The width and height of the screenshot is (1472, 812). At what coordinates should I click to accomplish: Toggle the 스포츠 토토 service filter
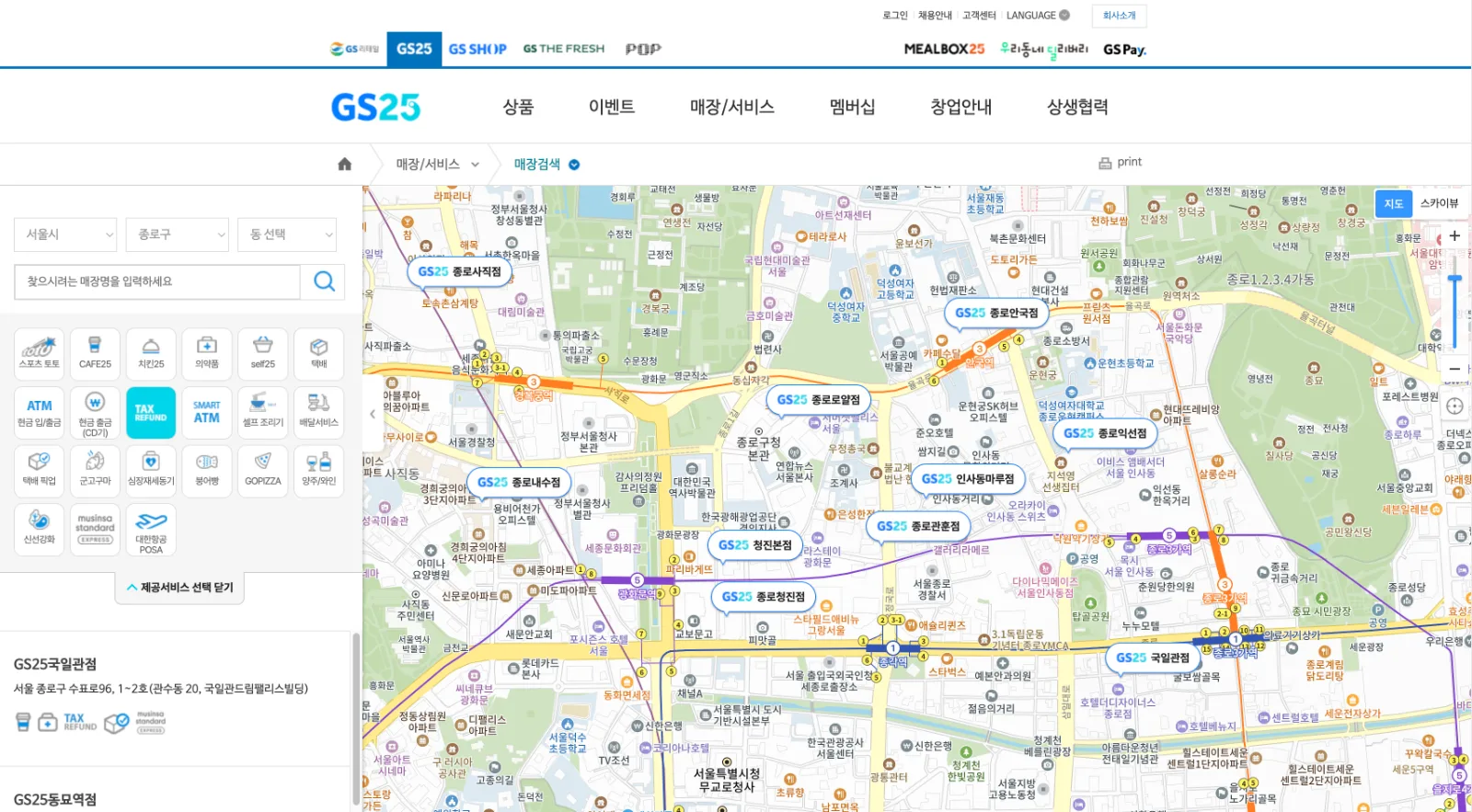pyautogui.click(x=40, y=354)
